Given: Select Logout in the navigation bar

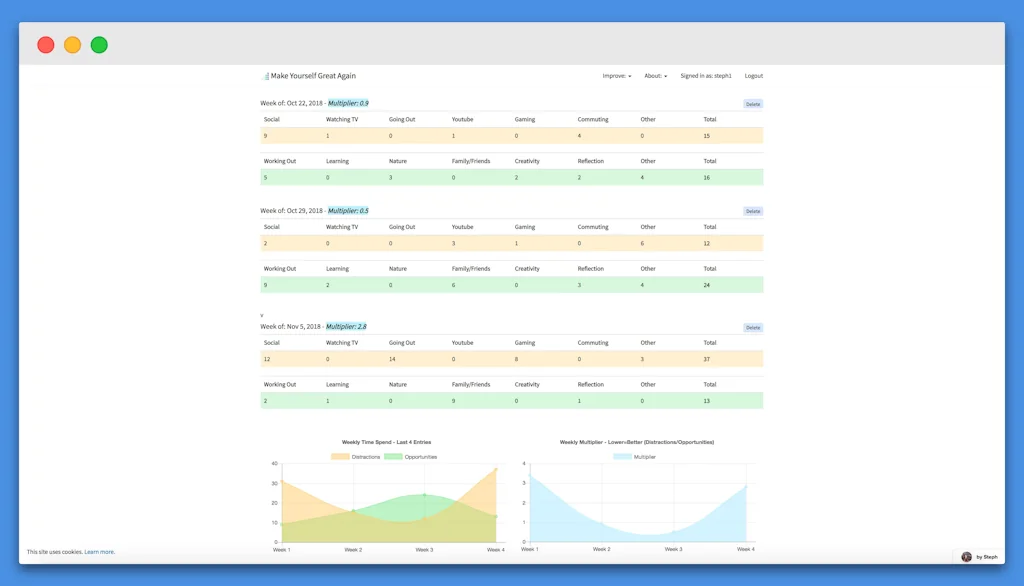Looking at the screenshot, I should 754,76.
